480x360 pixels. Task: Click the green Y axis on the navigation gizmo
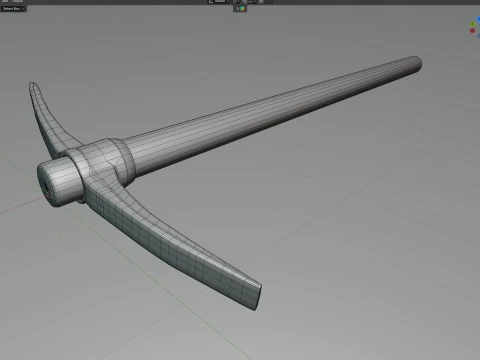point(472,24)
